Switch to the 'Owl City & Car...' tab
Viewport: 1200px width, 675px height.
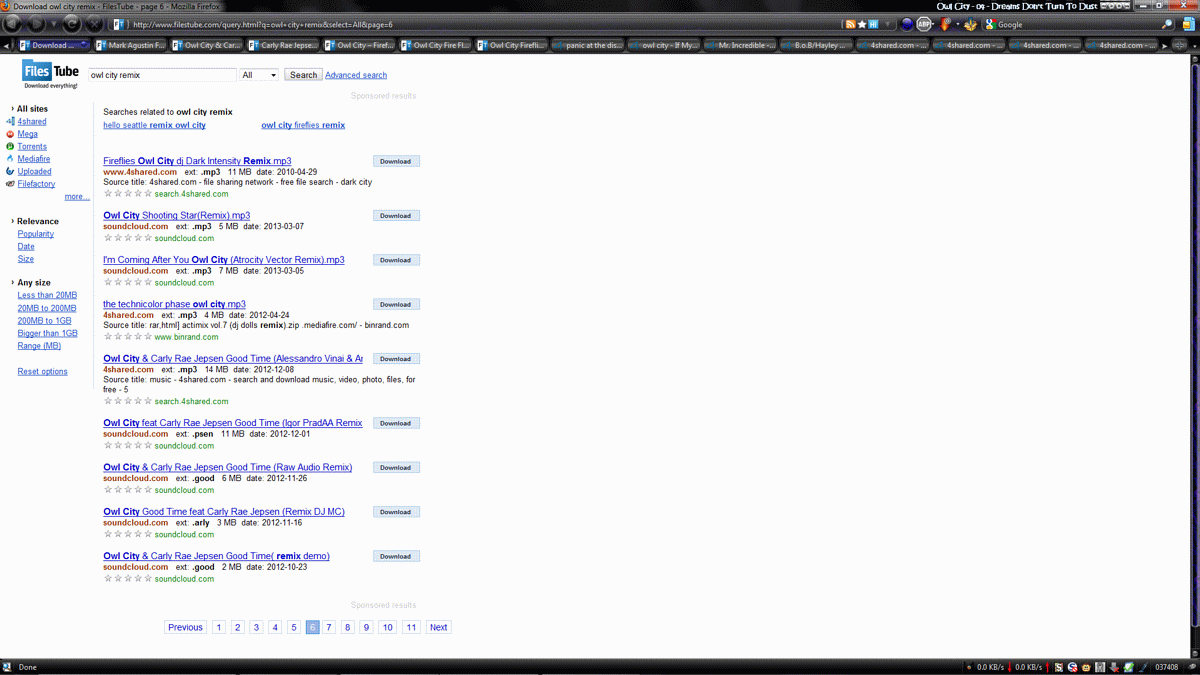[208, 45]
